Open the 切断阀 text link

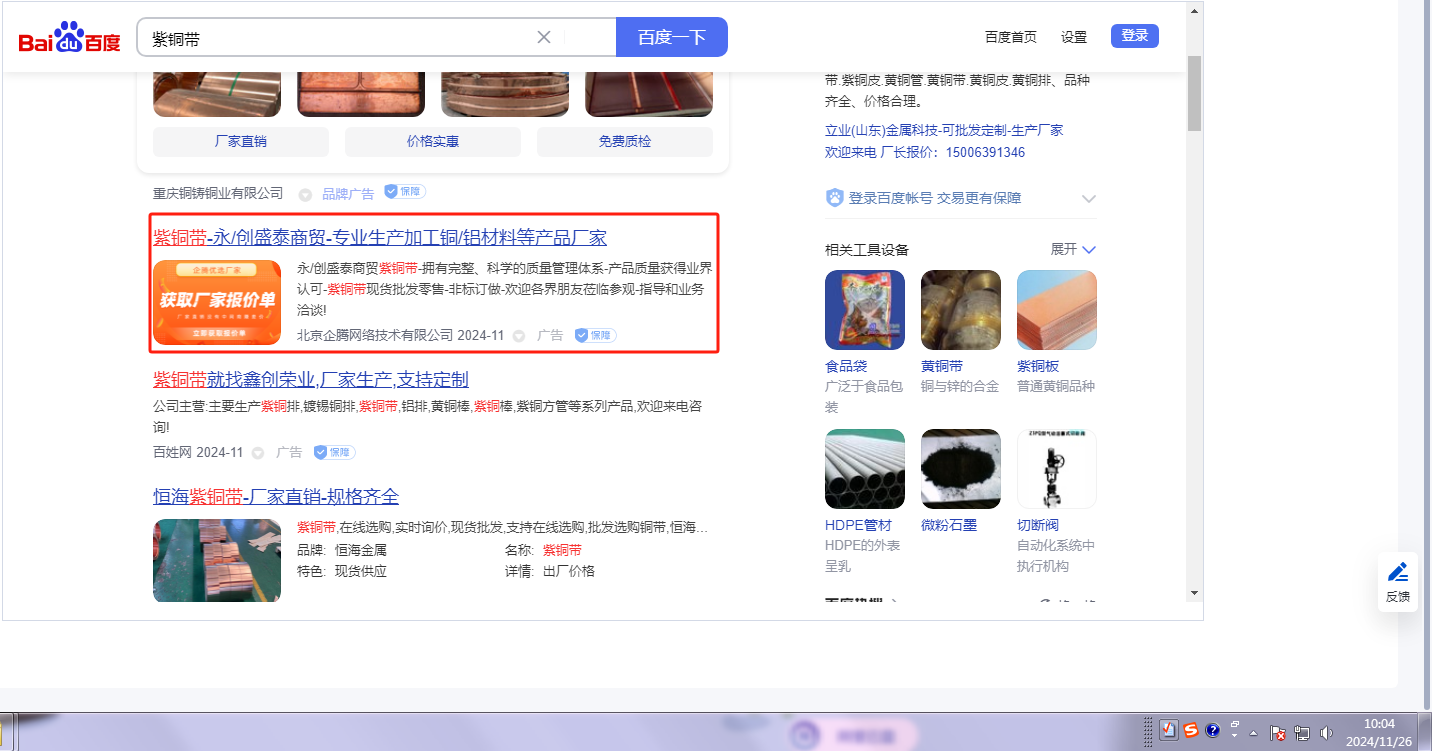[1038, 525]
